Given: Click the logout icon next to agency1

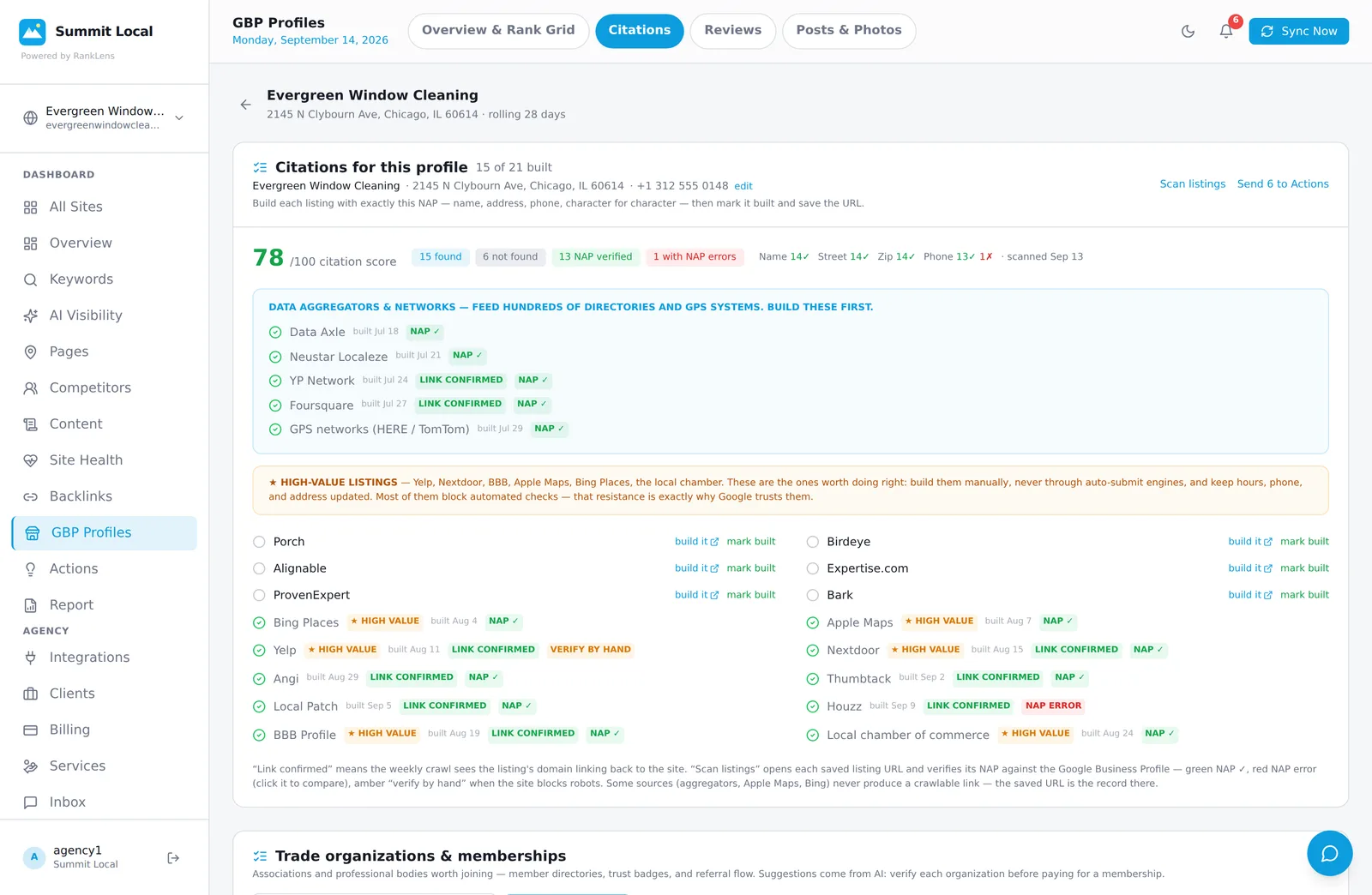Looking at the screenshot, I should pyautogui.click(x=173, y=858).
